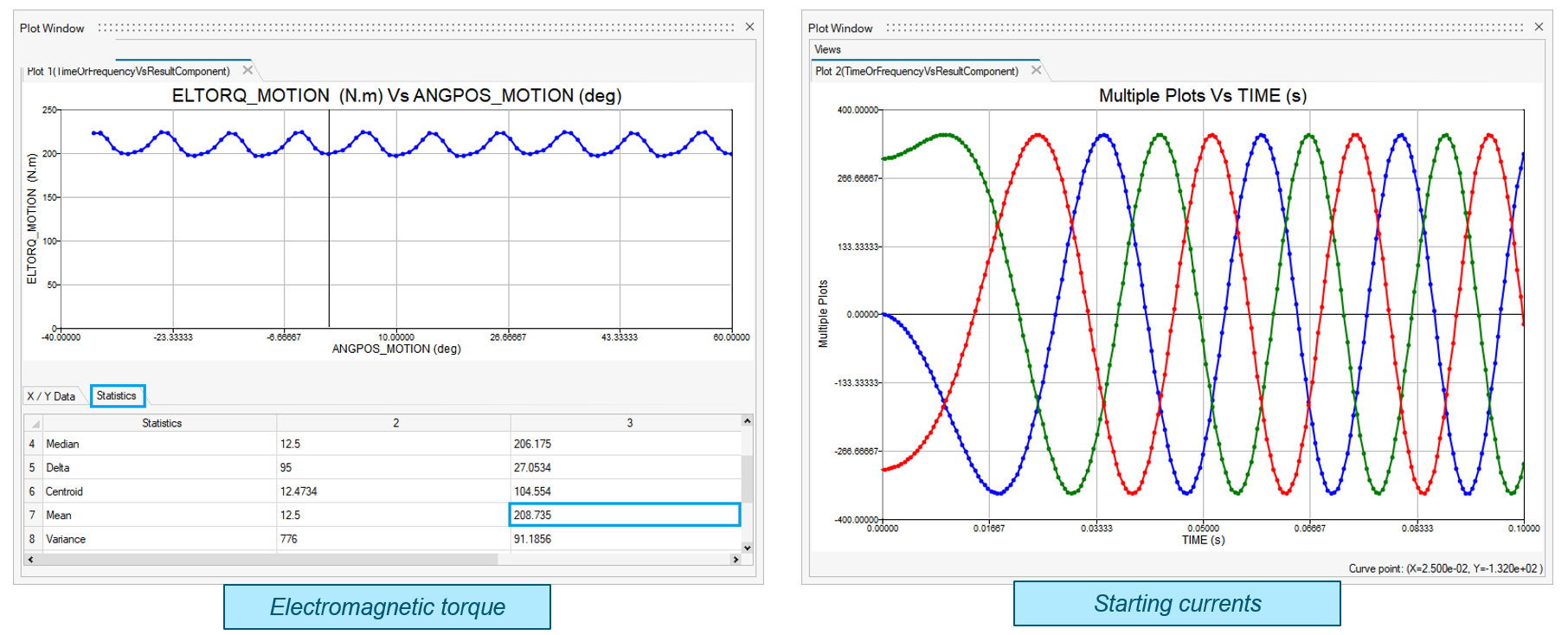This screenshot has width=1568, height=635.
Task: Close the Plot 2 tab
Action: pos(1036,70)
